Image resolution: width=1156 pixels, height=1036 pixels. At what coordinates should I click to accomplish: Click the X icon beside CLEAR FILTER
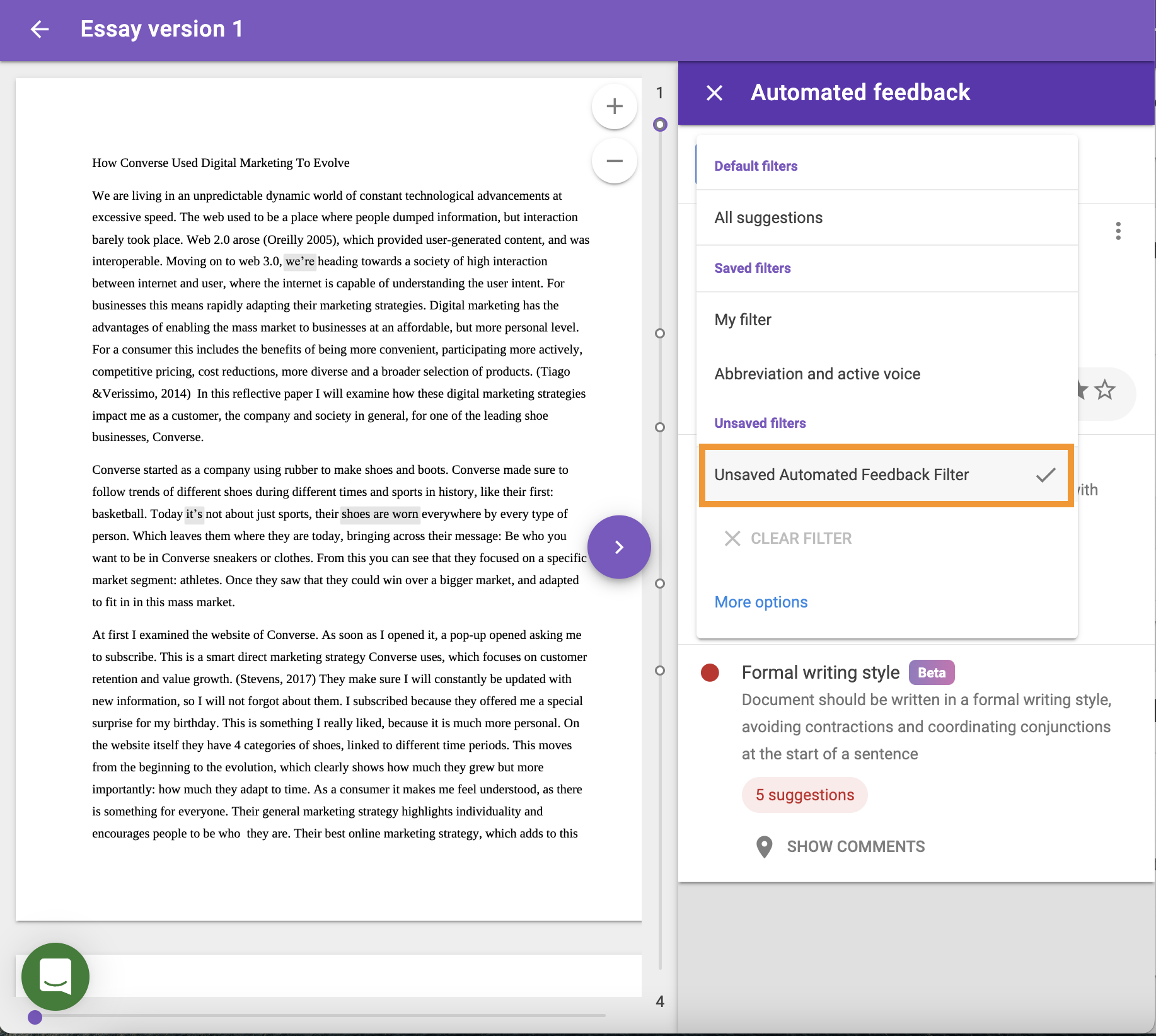coord(732,538)
